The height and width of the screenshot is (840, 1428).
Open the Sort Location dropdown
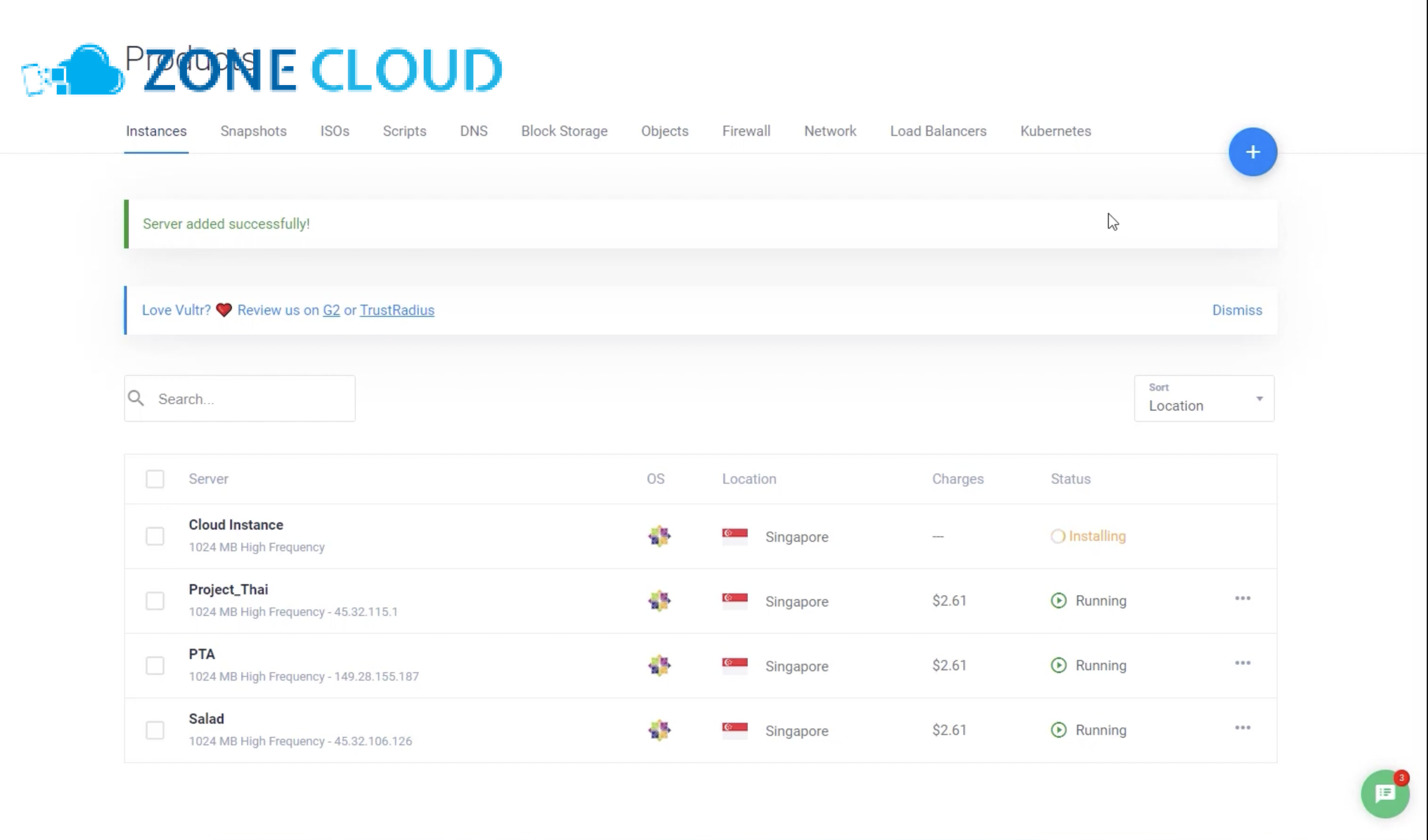[x=1204, y=398]
